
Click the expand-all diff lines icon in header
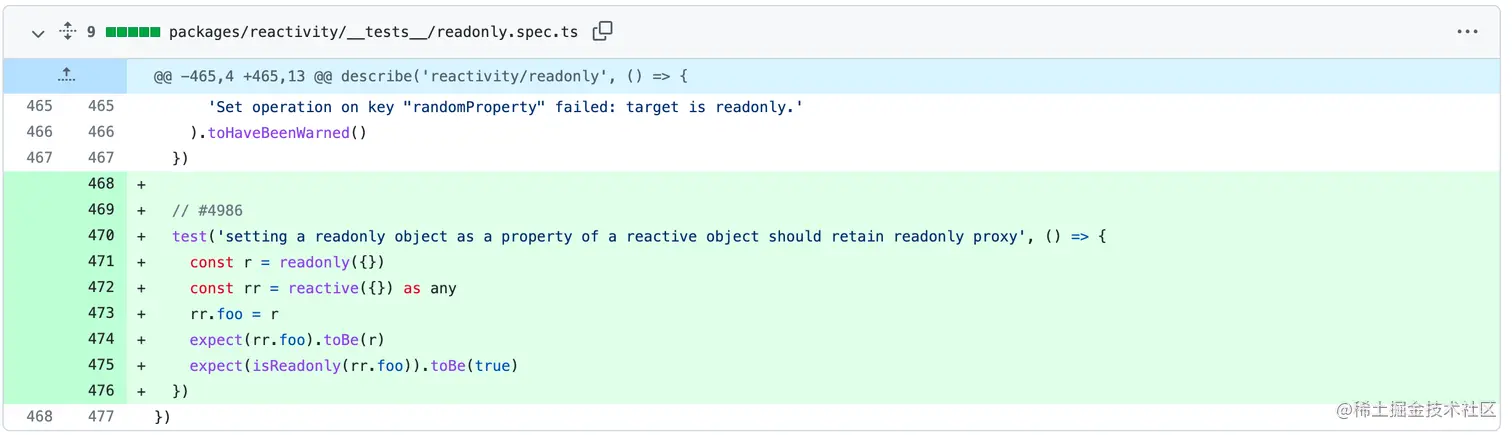pyautogui.click(x=67, y=32)
